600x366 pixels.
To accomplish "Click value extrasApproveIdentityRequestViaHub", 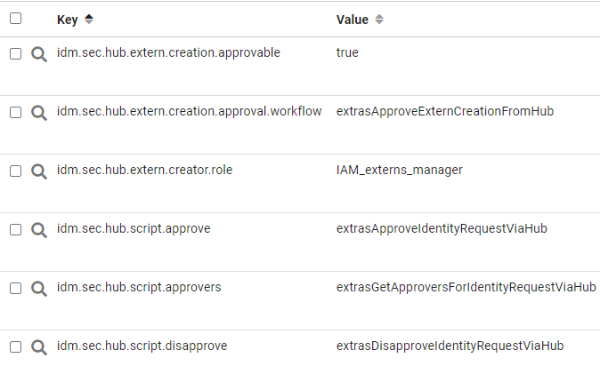I will (x=442, y=229).
